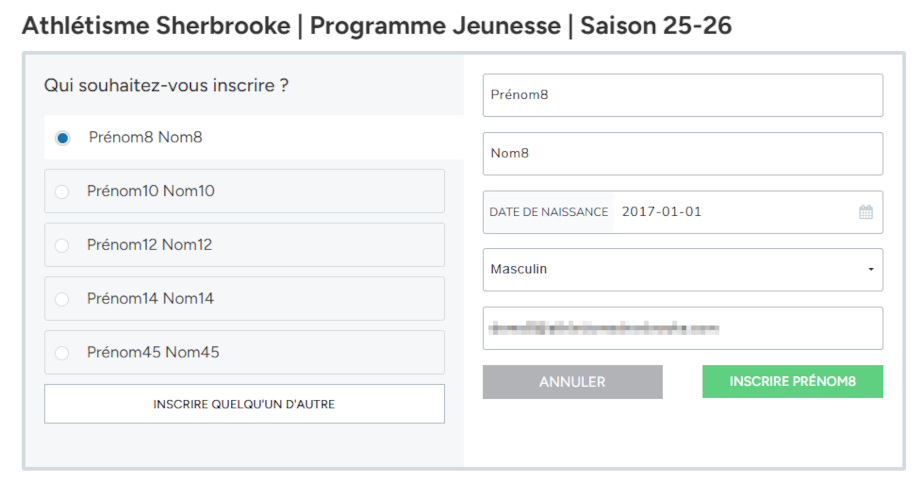Select the Prénom8 Nom8 radio button
The image size is (924, 499).
tap(62, 138)
